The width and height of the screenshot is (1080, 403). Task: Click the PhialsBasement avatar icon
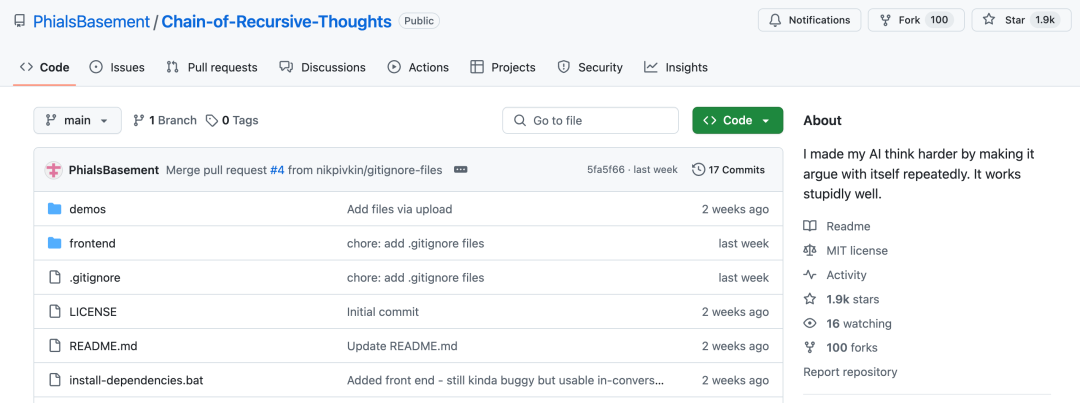[54, 170]
